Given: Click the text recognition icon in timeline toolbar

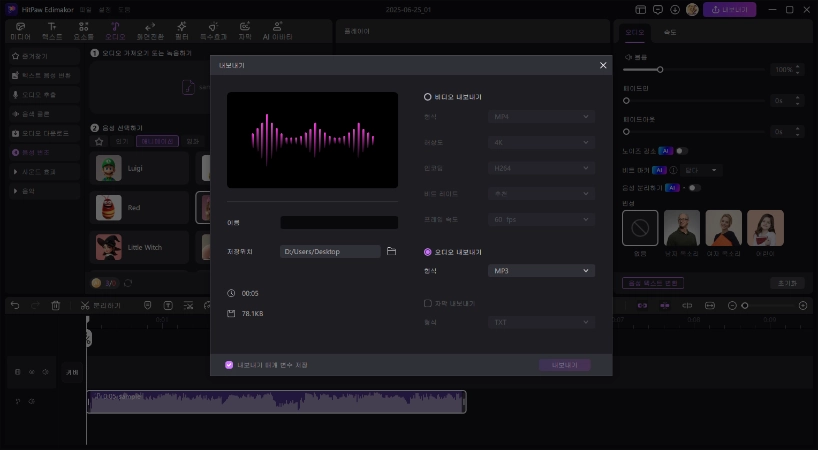Looking at the screenshot, I should (x=168, y=306).
